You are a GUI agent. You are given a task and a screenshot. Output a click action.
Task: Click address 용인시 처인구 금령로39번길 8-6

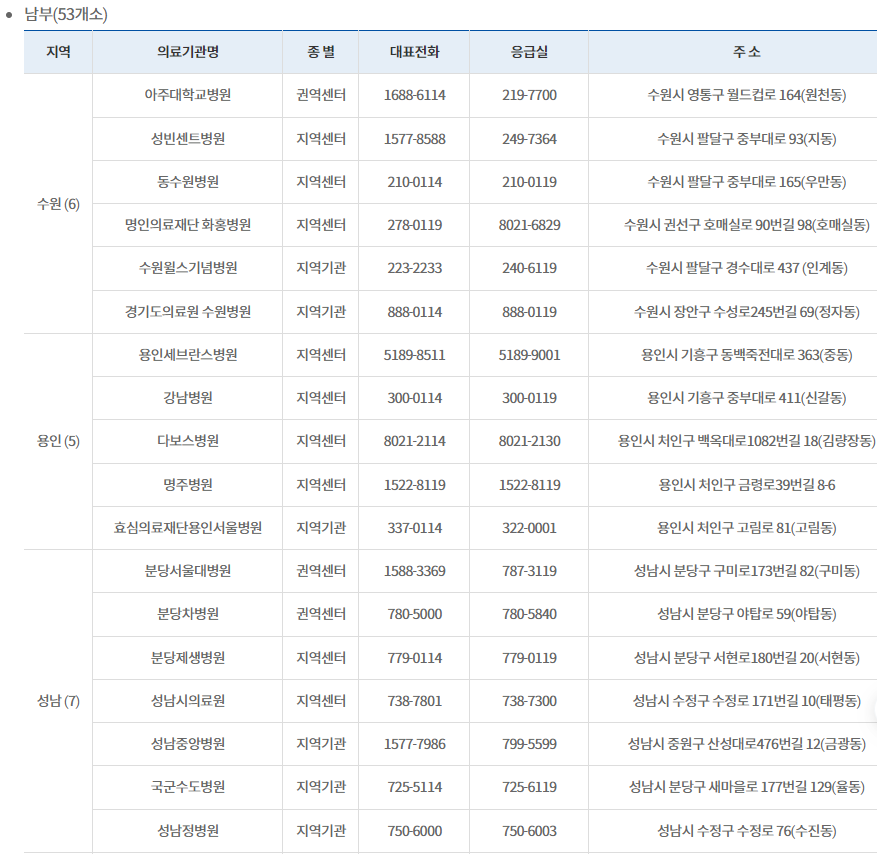click(x=747, y=484)
